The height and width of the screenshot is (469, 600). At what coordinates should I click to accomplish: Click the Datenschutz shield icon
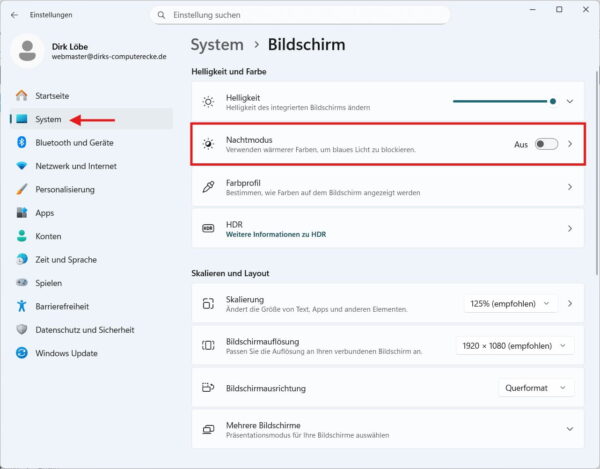tap(22, 329)
